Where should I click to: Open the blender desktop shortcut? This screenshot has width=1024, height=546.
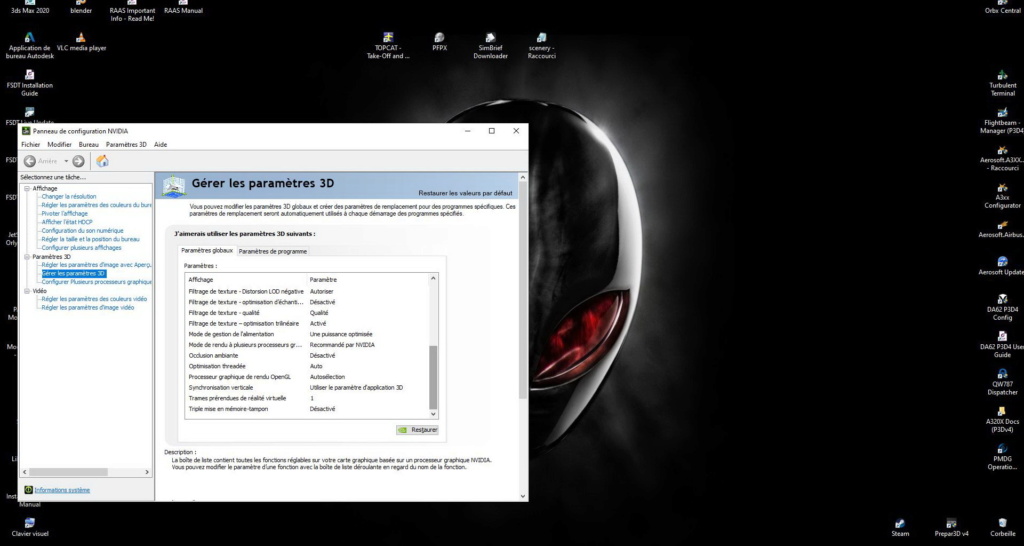[x=81, y=7]
